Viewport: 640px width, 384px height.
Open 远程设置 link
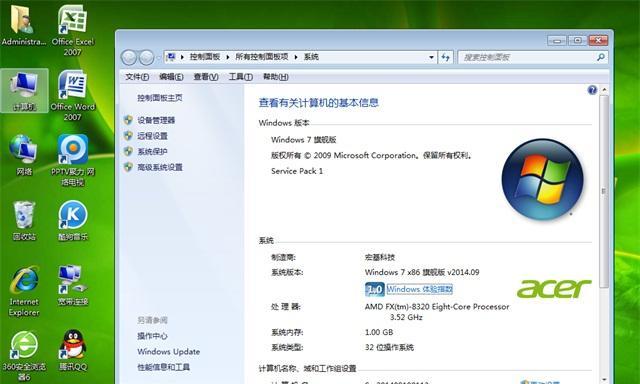click(152, 136)
